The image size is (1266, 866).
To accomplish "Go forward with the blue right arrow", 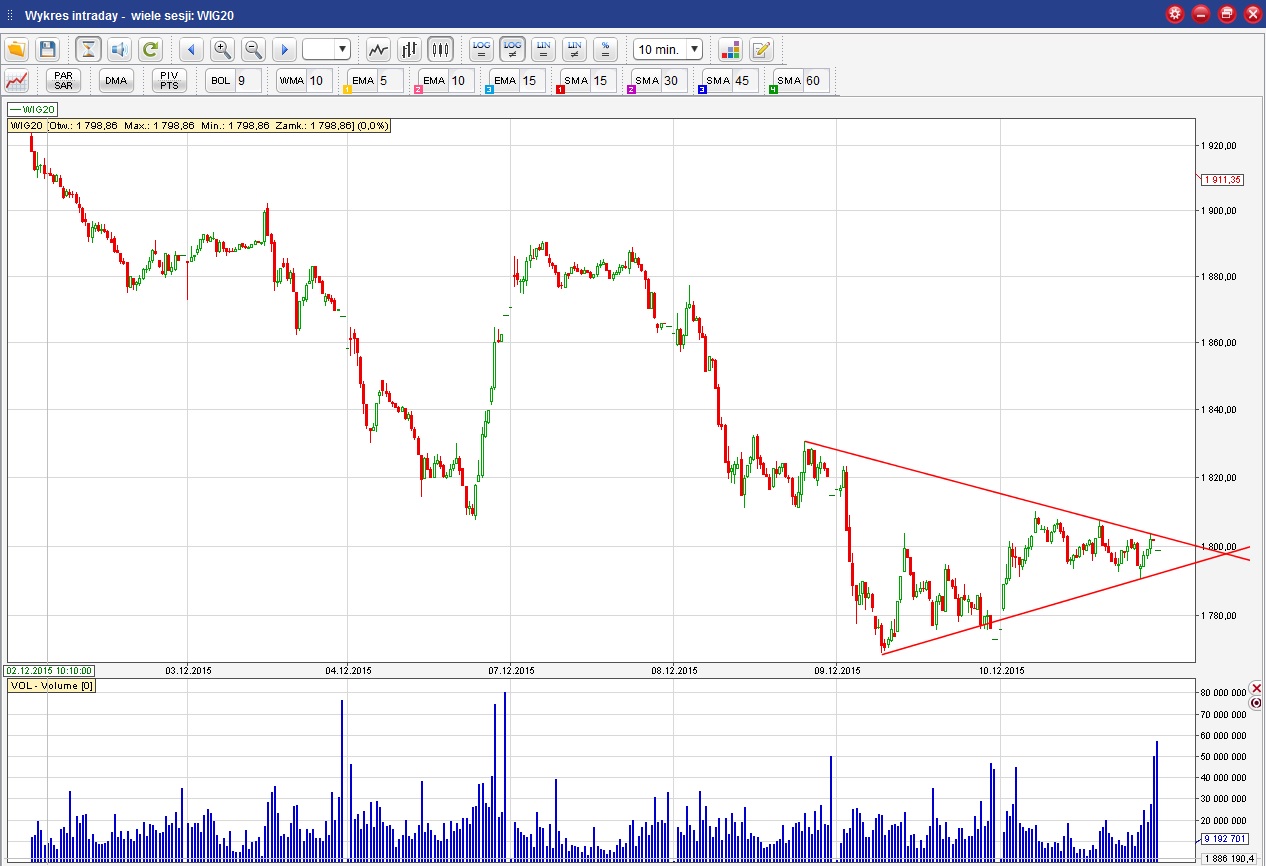I will [284, 49].
